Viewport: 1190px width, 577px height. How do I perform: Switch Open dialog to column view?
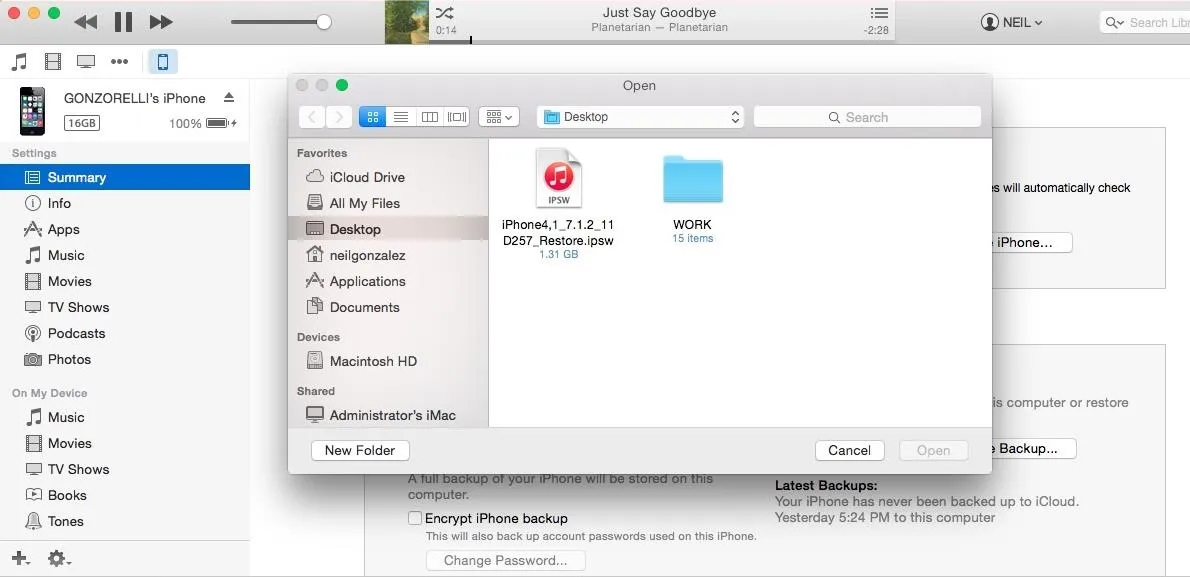tap(429, 117)
